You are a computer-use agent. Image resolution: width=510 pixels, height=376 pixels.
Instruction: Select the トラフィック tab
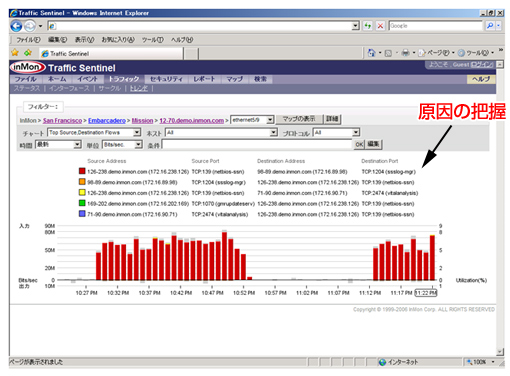coord(124,79)
